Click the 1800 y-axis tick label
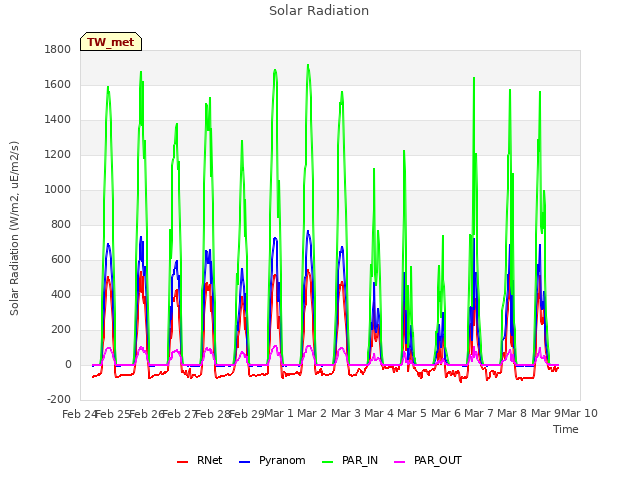This screenshot has width=640, height=480. (x=58, y=49)
